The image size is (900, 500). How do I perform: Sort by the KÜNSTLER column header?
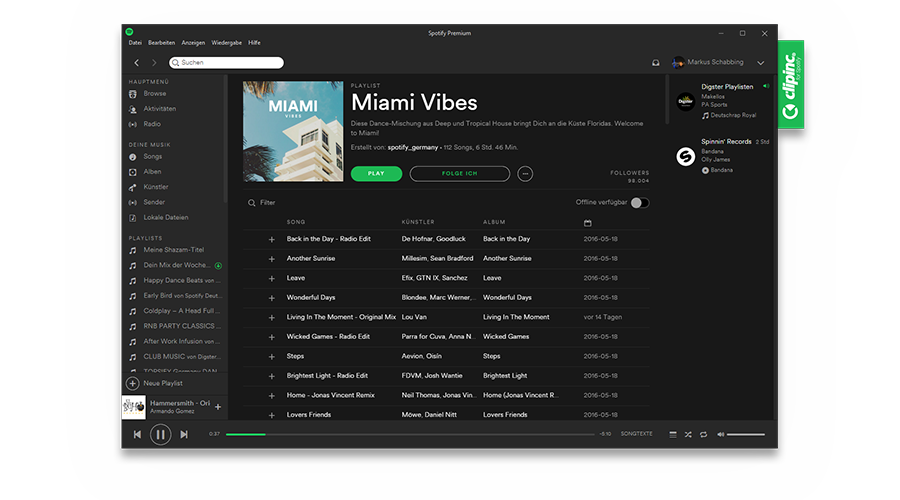418,222
